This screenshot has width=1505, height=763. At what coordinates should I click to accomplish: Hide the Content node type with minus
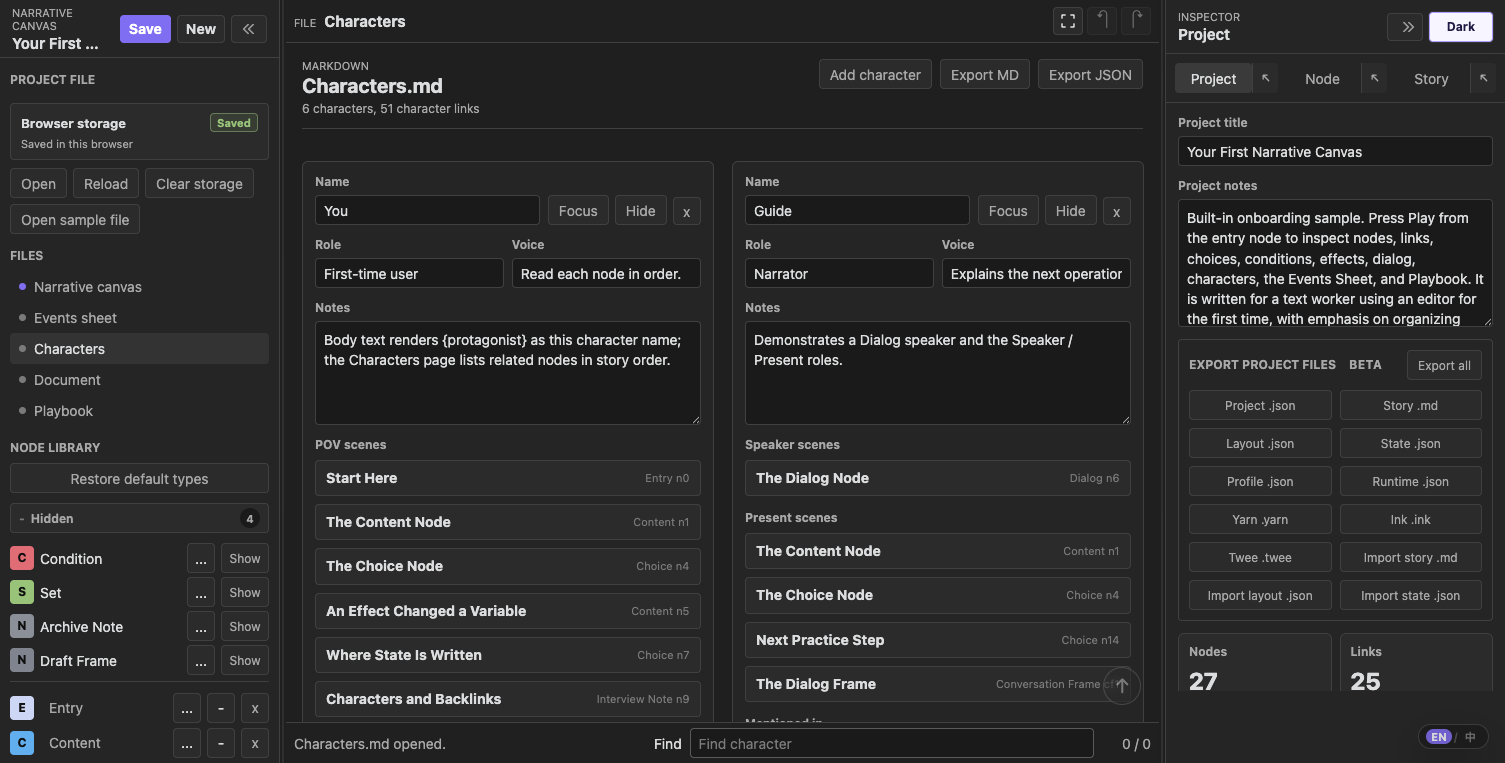[221, 743]
